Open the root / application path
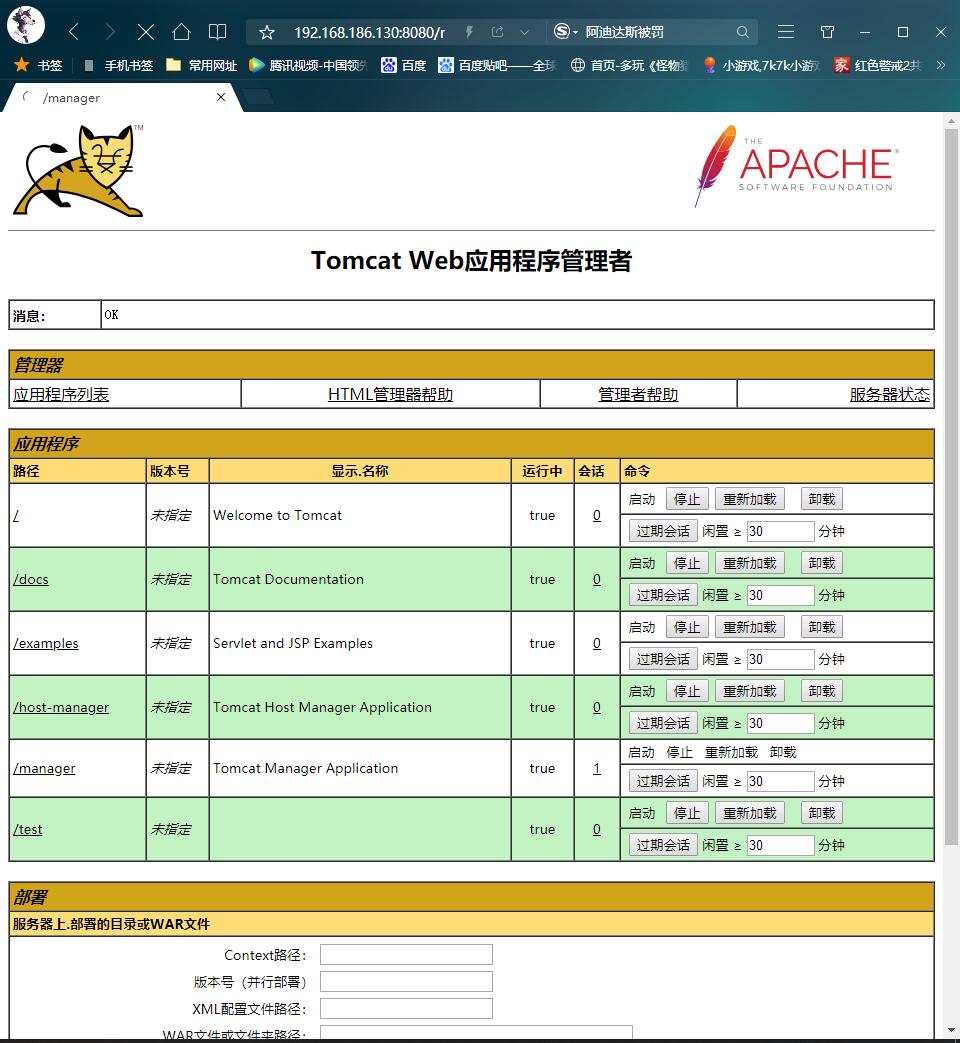This screenshot has width=960, height=1043. tap(16, 516)
